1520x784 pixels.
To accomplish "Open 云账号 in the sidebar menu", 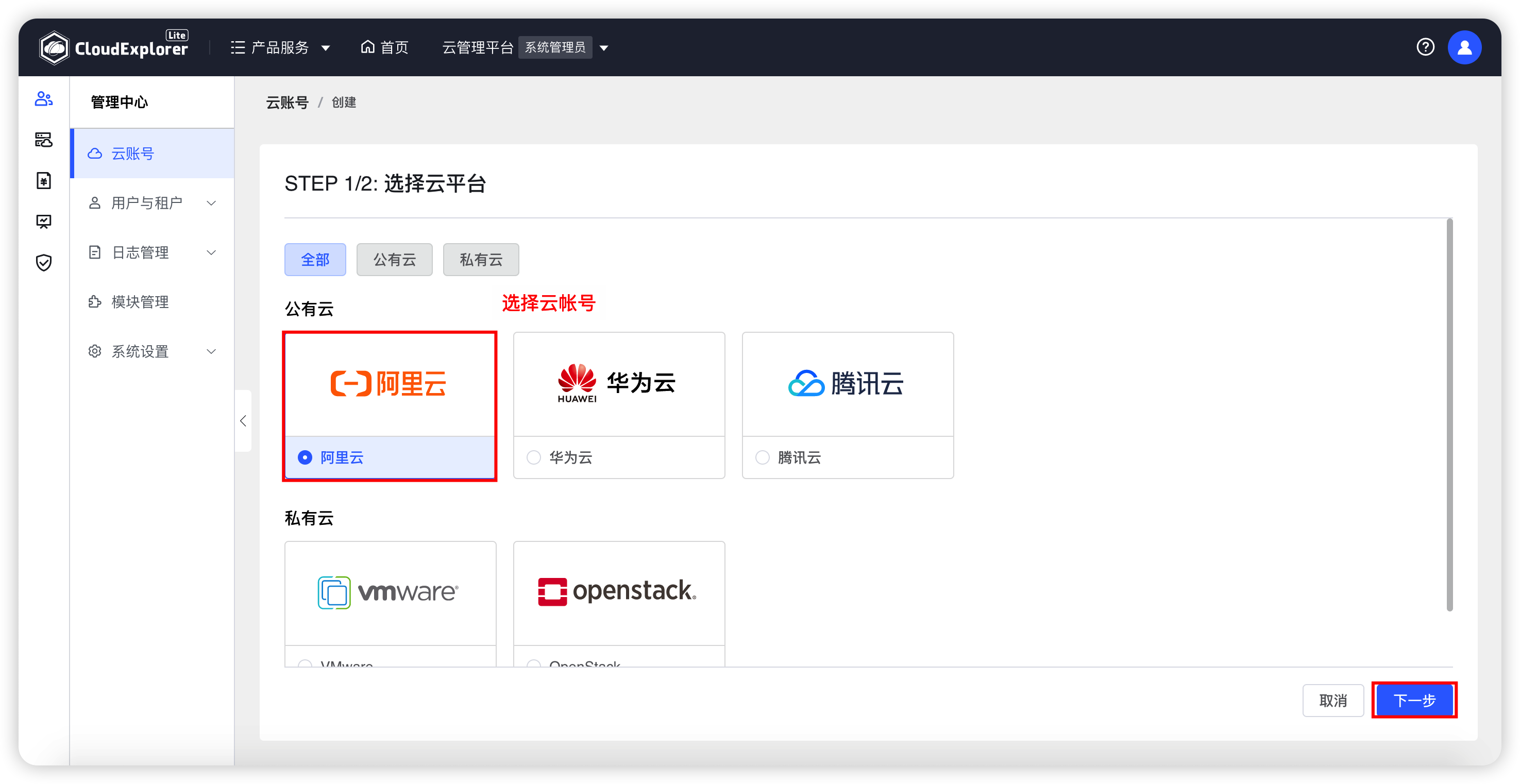I will pyautogui.click(x=153, y=154).
